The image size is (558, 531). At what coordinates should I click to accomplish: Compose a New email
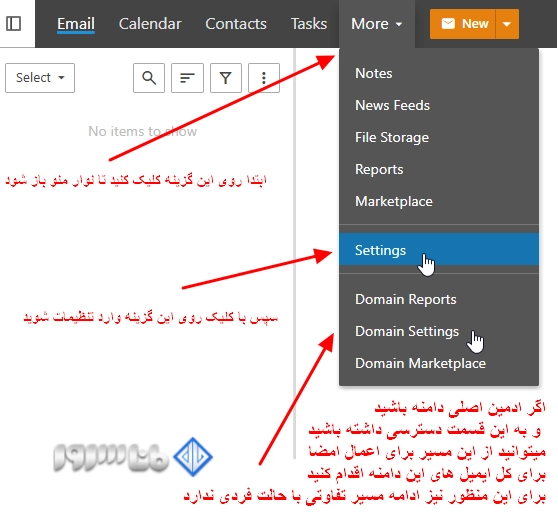pos(463,24)
